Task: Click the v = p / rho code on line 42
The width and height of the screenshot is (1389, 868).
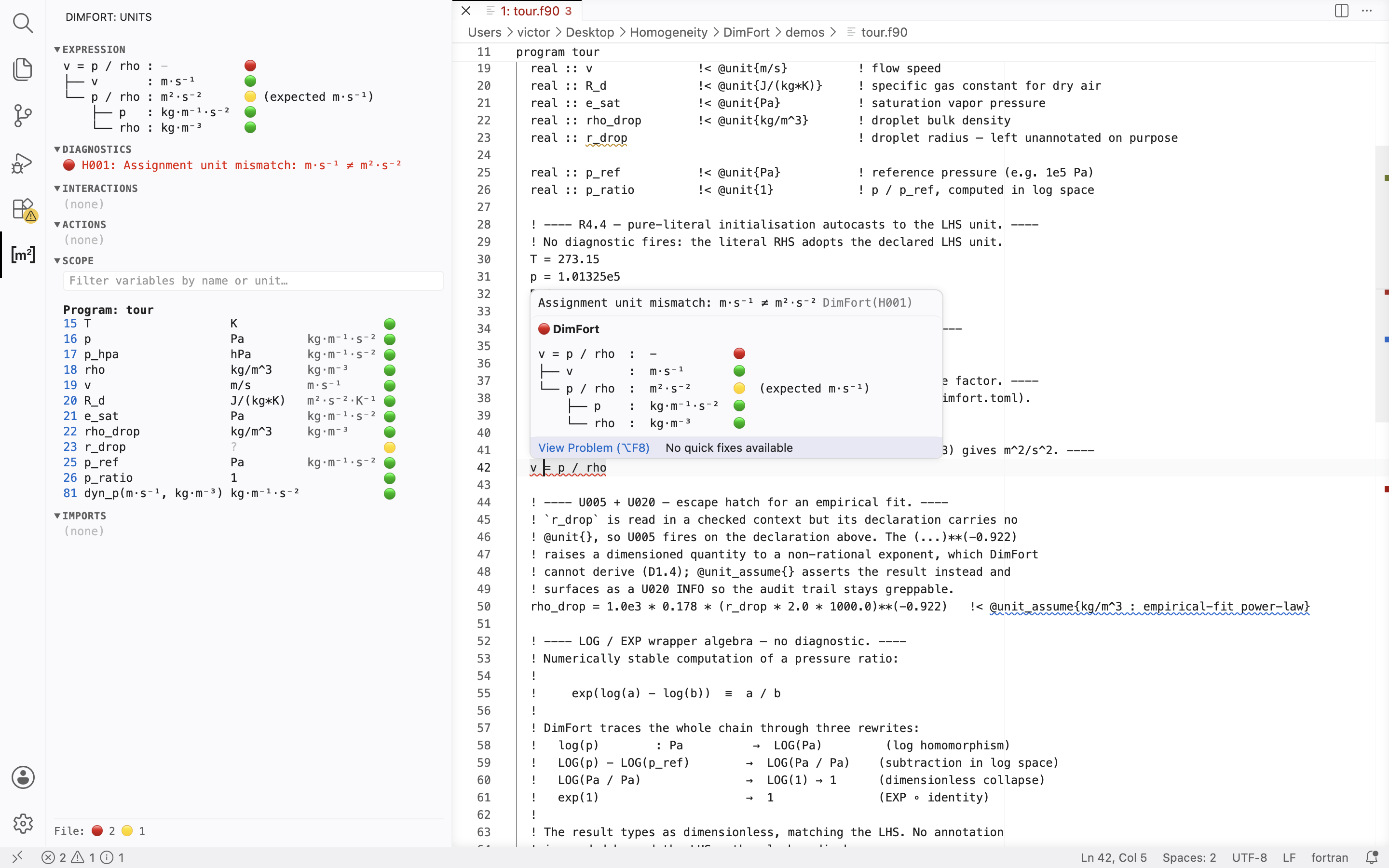Action: pyautogui.click(x=568, y=468)
